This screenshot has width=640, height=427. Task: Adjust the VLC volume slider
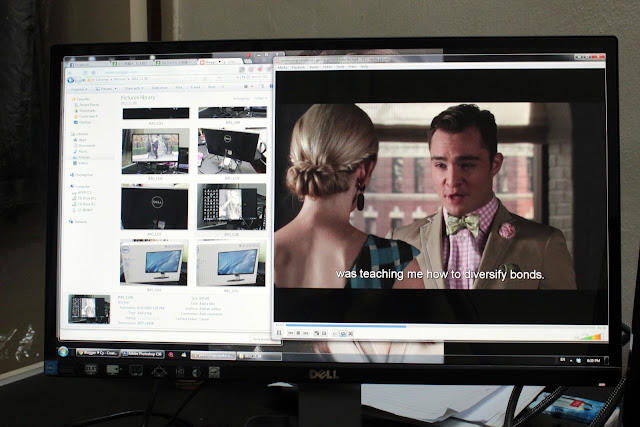[591, 337]
